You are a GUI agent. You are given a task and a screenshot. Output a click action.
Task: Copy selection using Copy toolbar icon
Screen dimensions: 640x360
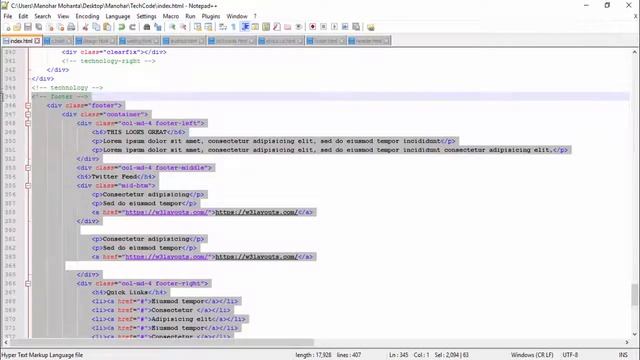click(x=96, y=27)
